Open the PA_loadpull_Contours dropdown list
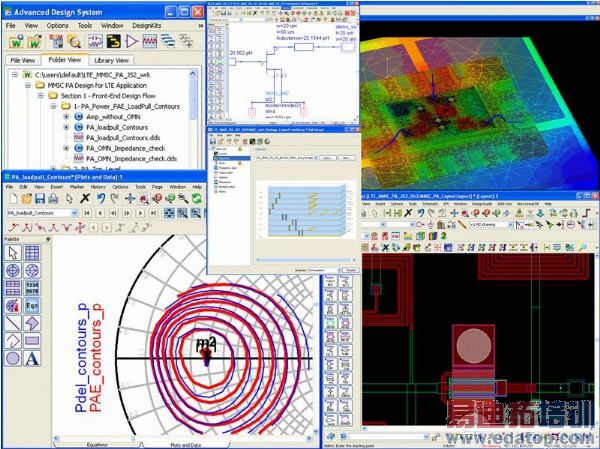The width and height of the screenshot is (600, 449). tap(74, 213)
